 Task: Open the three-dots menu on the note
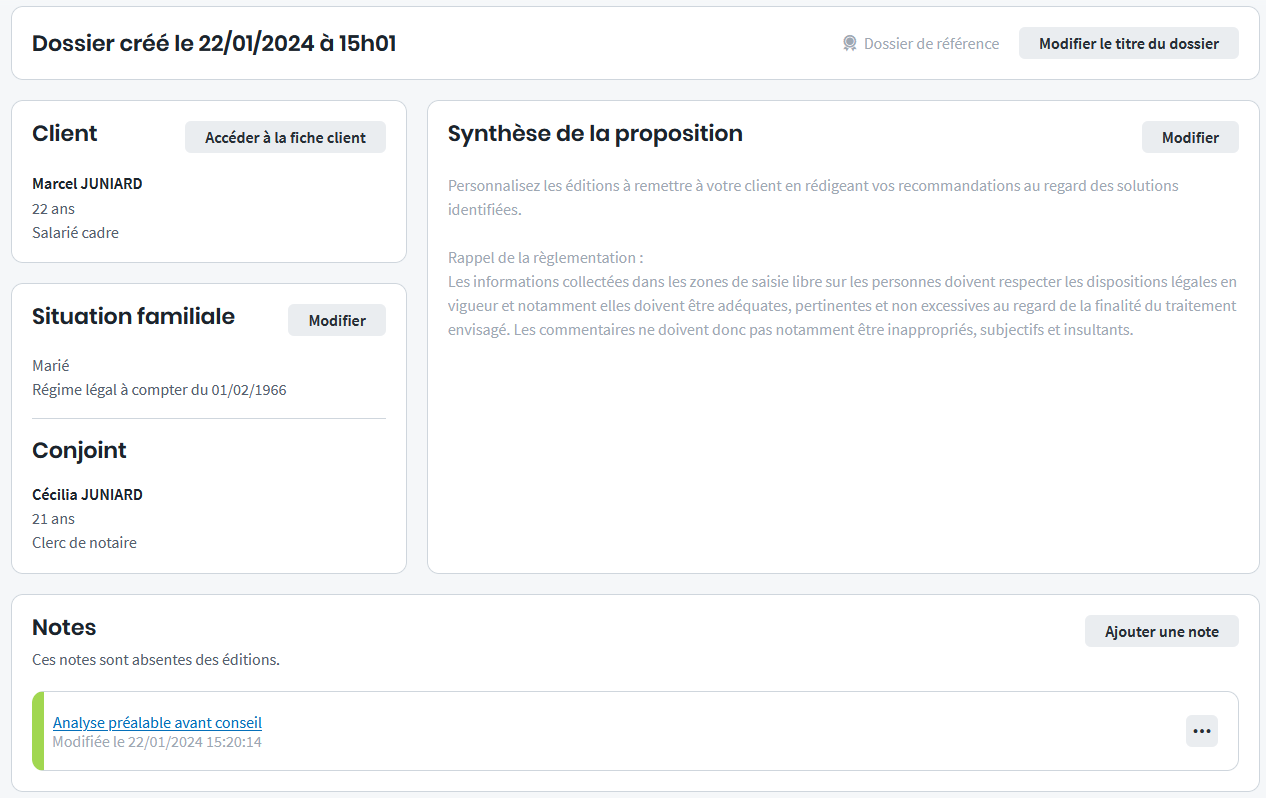[x=1201, y=731]
